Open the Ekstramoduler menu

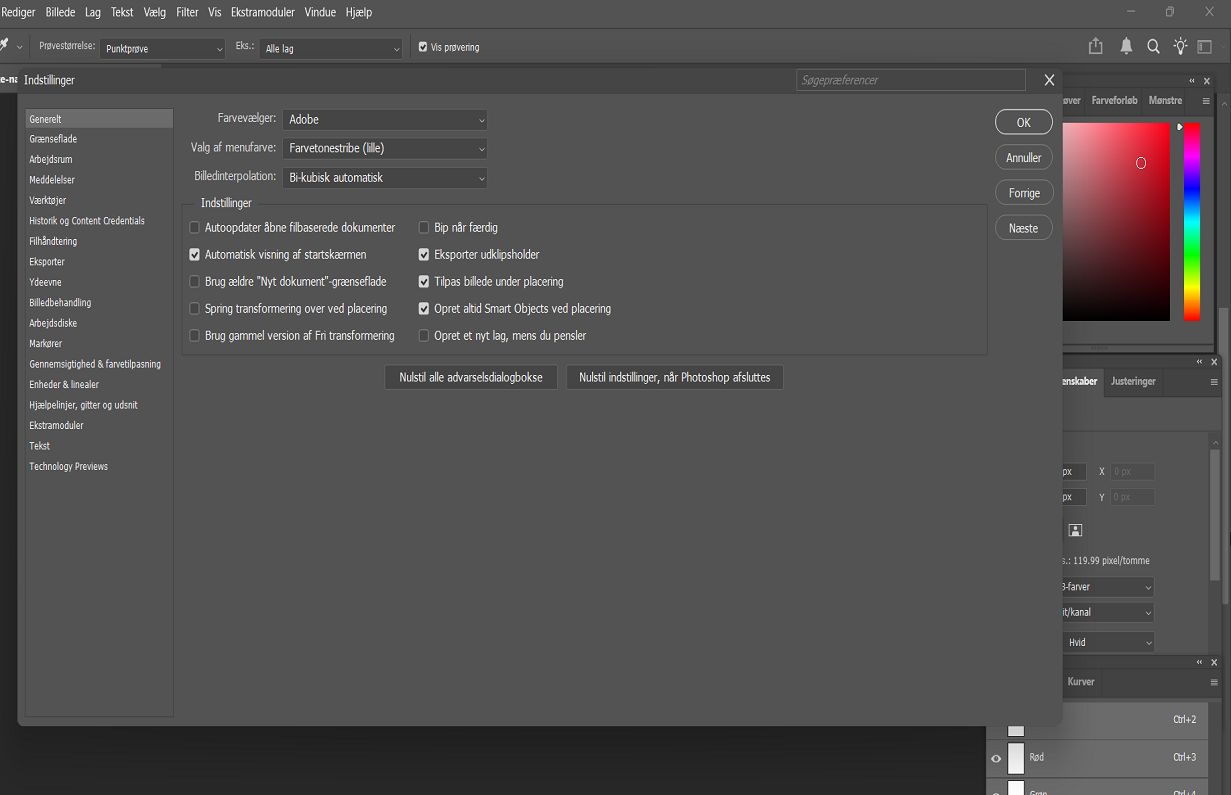(x=263, y=12)
